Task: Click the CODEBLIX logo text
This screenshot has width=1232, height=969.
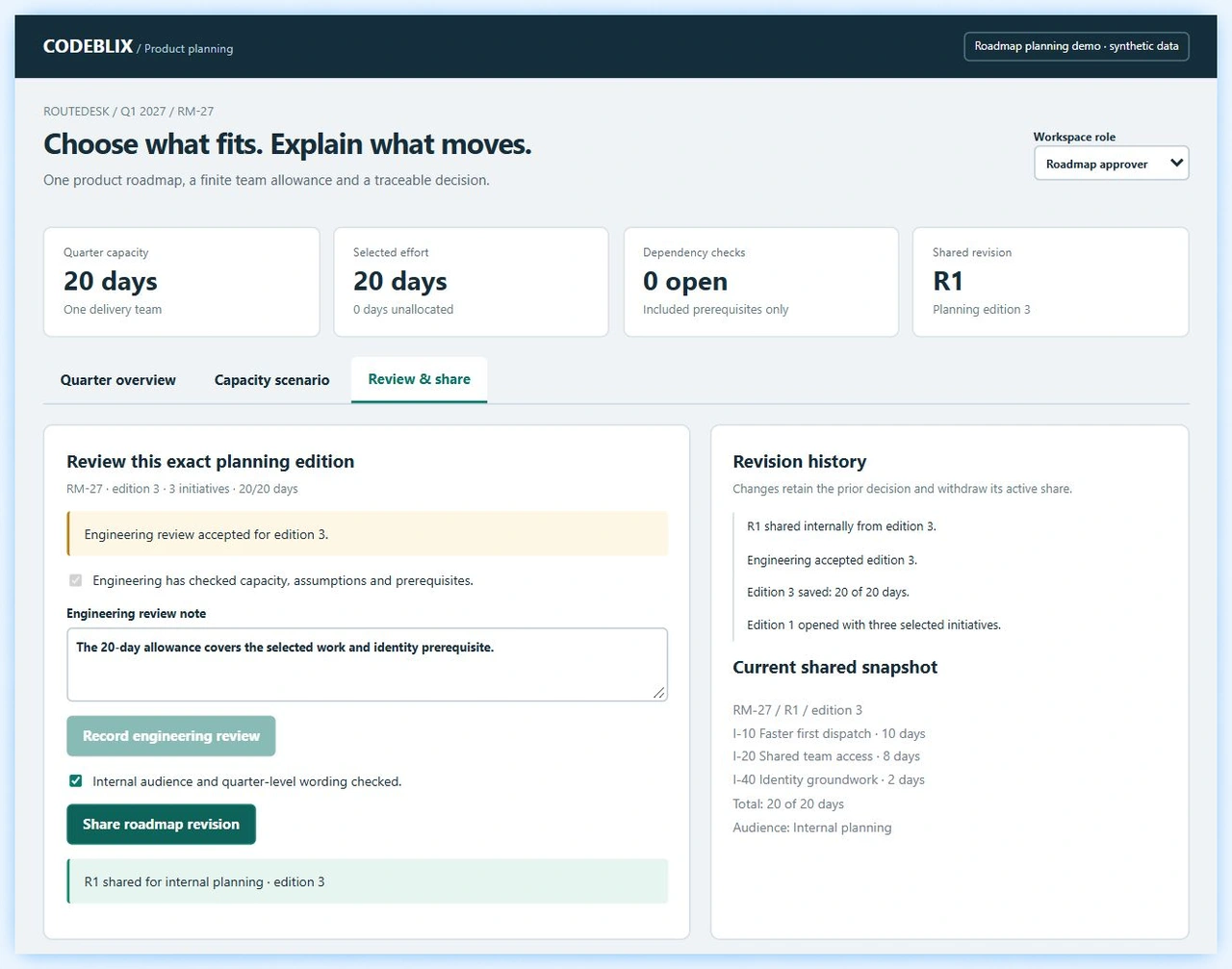Action: pos(88,46)
